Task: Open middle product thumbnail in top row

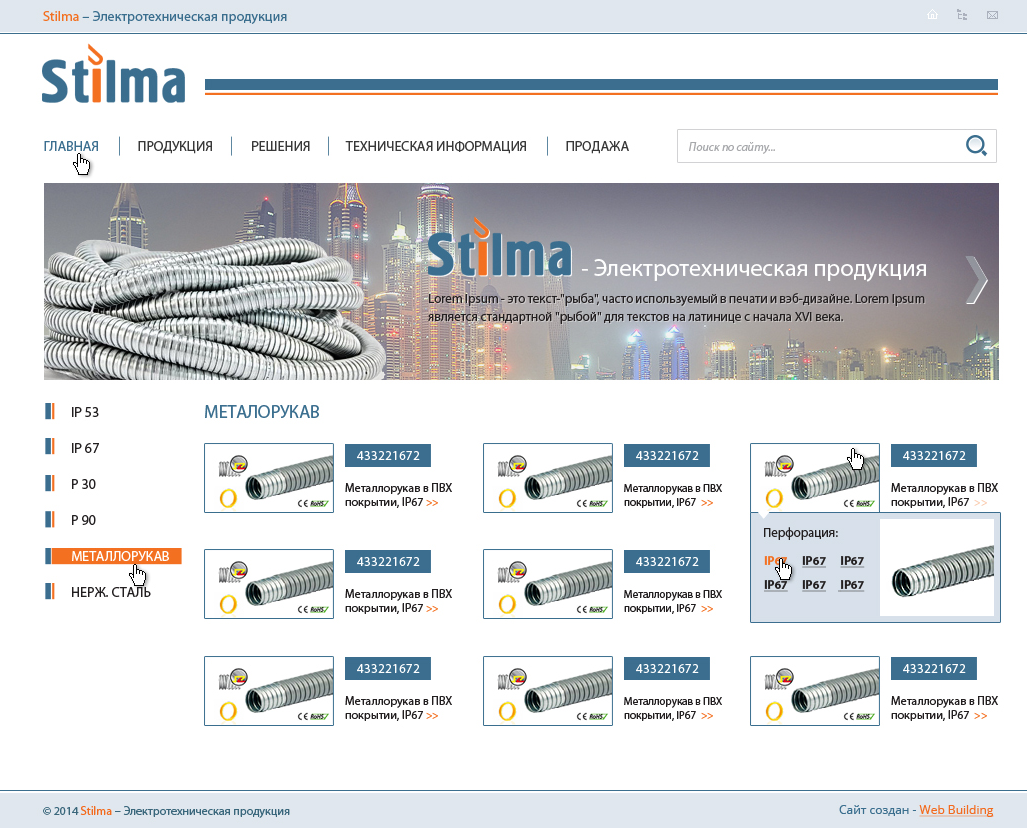Action: coord(548,478)
